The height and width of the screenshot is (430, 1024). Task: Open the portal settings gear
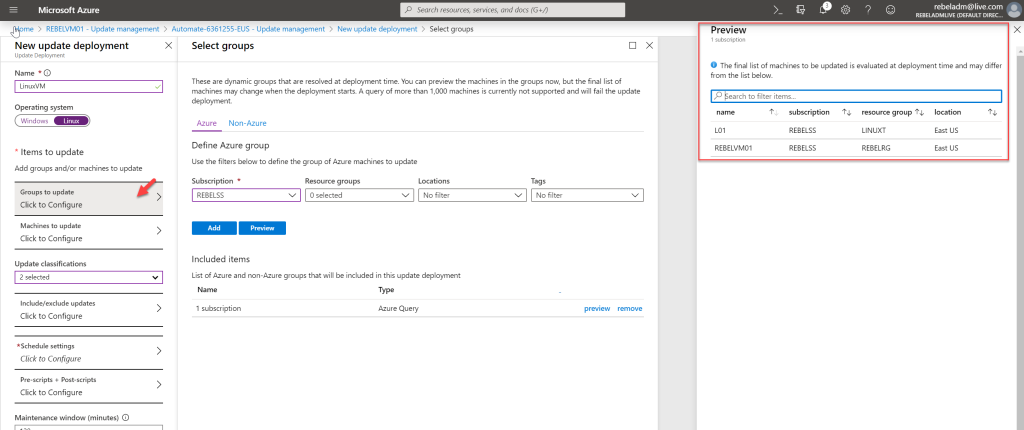(x=846, y=9)
